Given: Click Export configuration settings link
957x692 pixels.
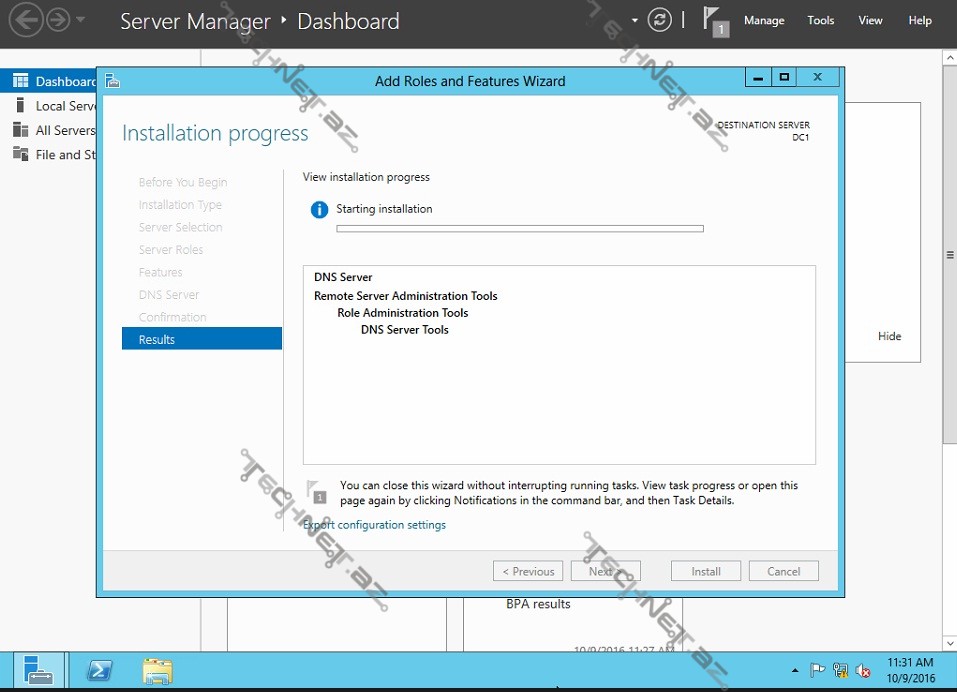Looking at the screenshot, I should [375, 525].
